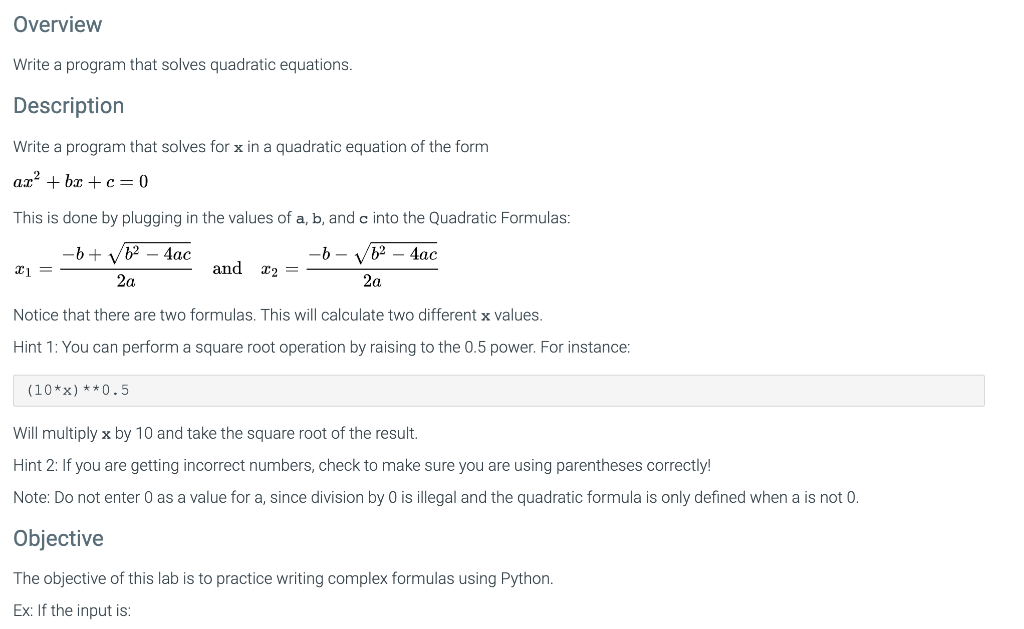The height and width of the screenshot is (629, 1024).
Task: Click the 'Hint 2' paragraph about parentheses
Action: (362, 465)
